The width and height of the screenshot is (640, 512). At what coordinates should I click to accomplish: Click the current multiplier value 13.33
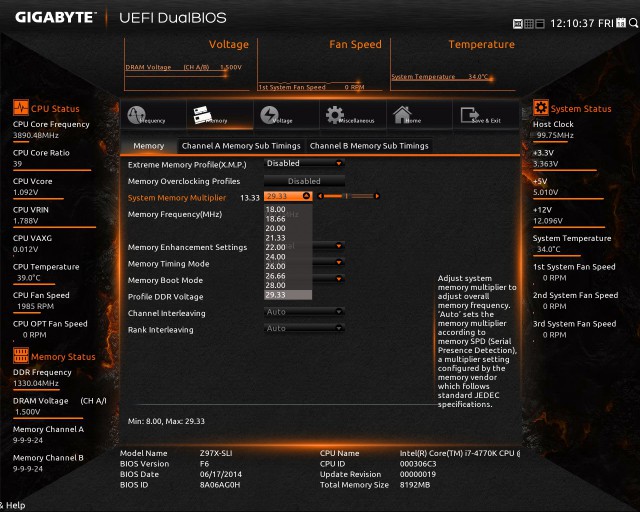250,198
